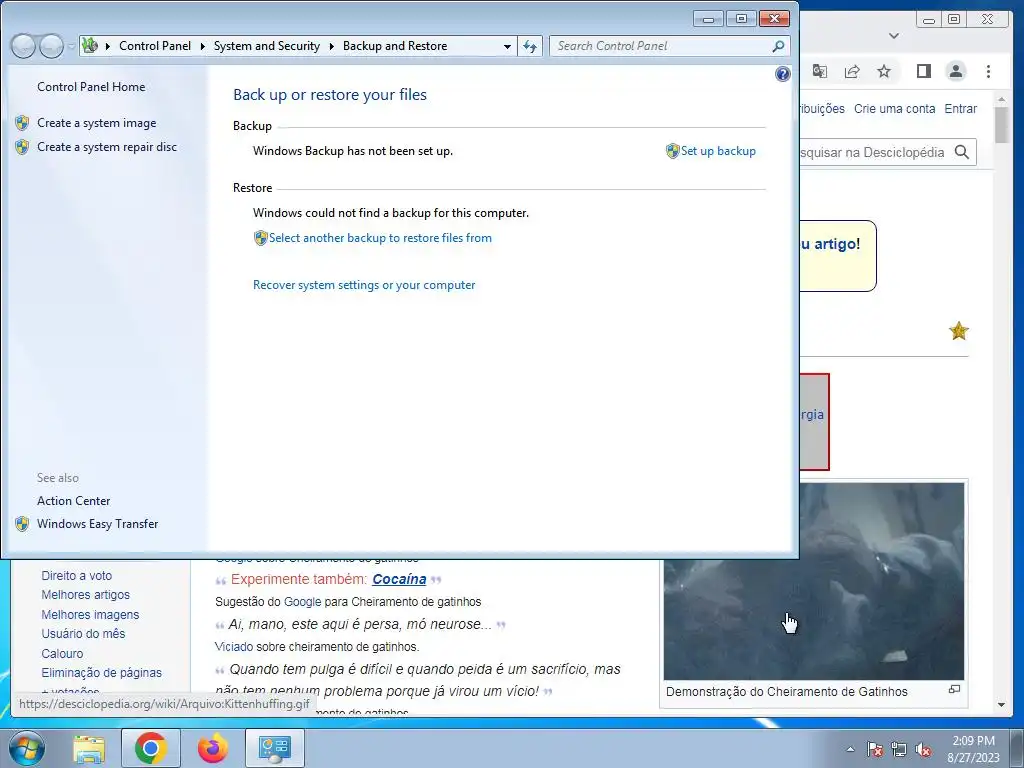Click network tray icon
The width and height of the screenshot is (1024, 768).
click(899, 750)
